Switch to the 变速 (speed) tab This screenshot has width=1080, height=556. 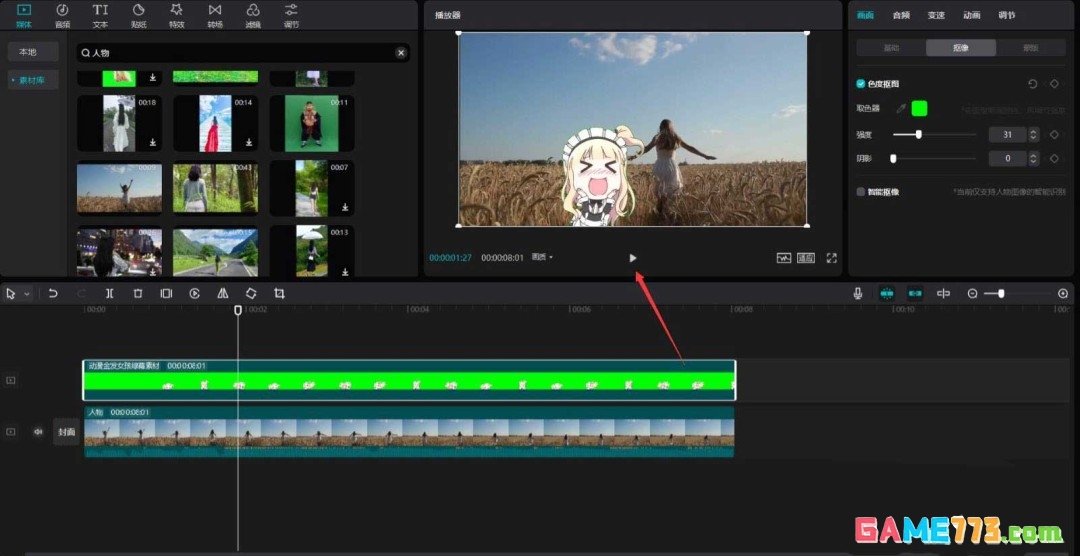tap(936, 15)
